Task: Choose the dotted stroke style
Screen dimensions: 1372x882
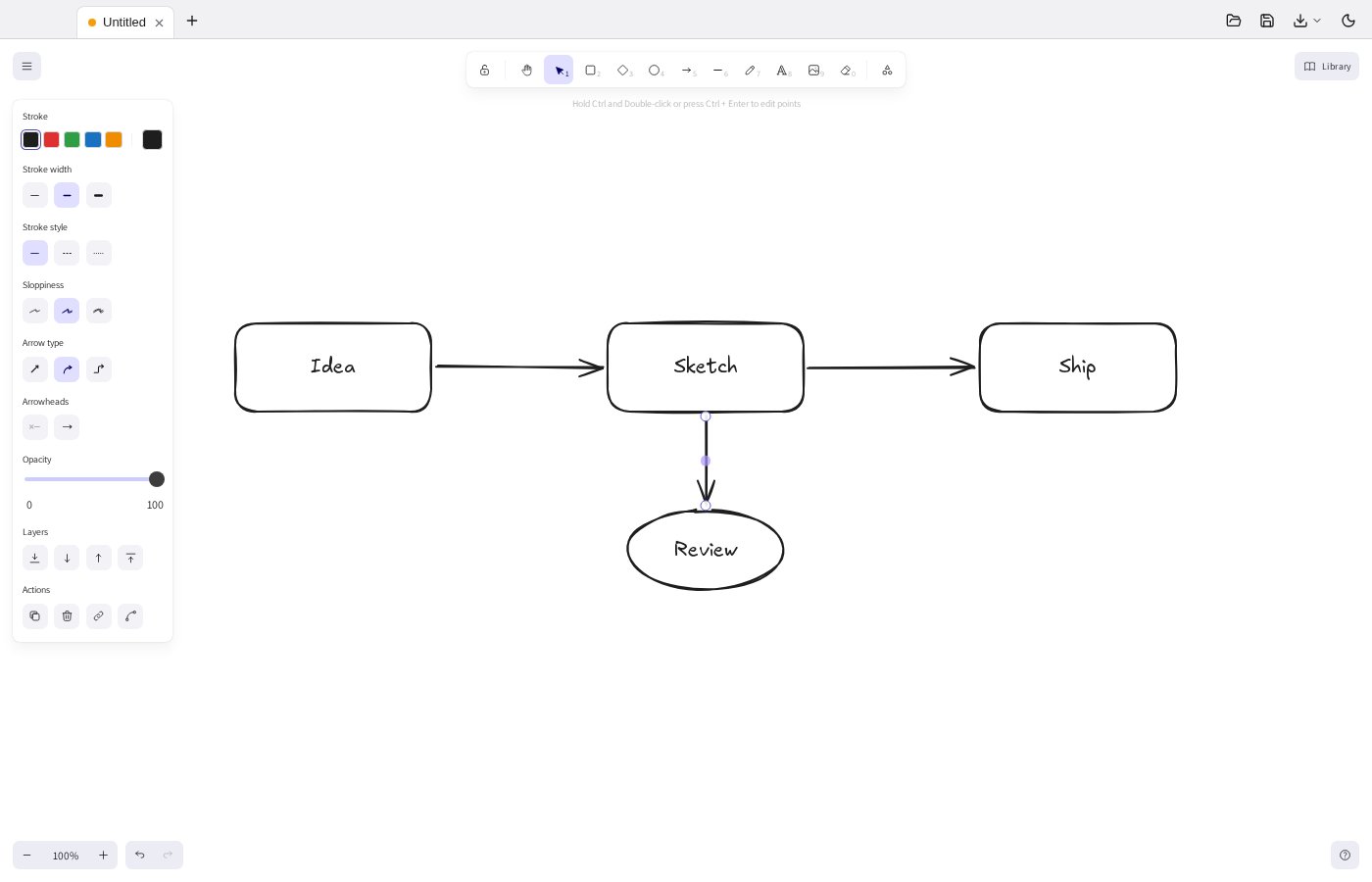Action: (x=98, y=254)
